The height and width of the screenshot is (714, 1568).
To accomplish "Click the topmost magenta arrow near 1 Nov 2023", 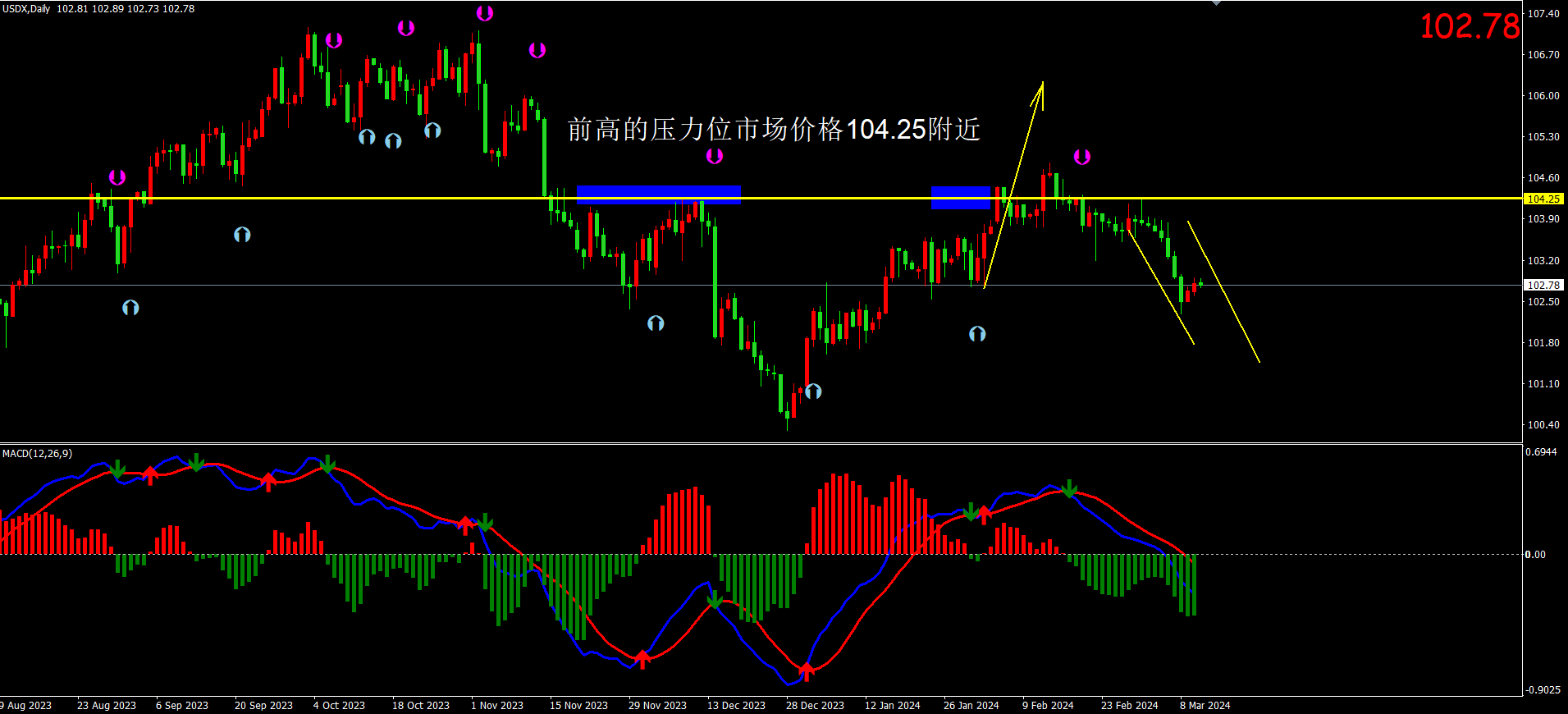I will pos(485,13).
